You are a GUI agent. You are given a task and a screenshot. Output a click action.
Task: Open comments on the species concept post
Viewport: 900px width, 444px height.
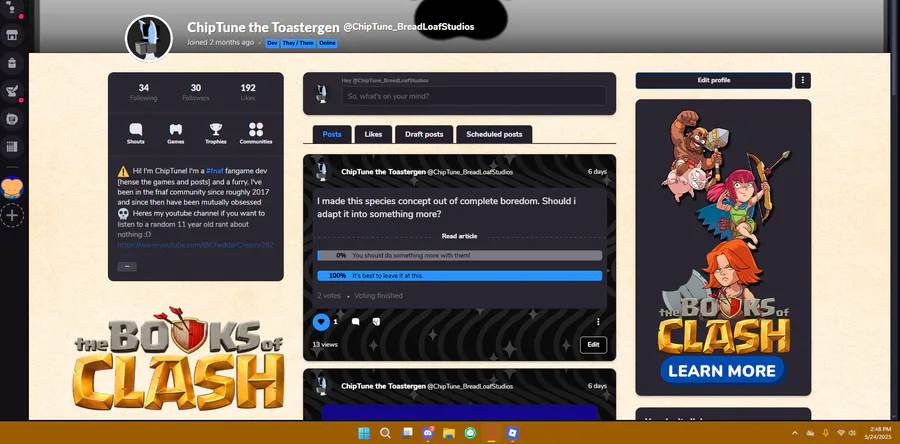(355, 322)
